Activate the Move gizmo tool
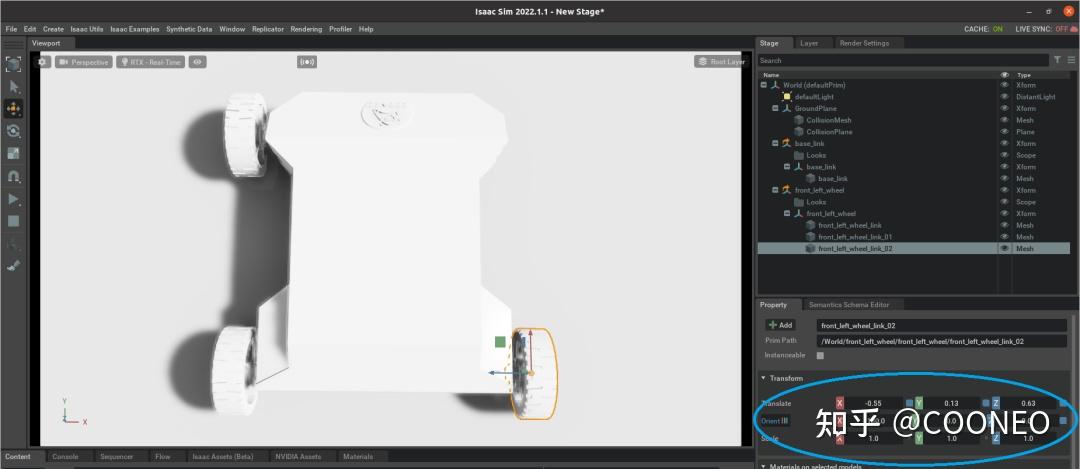1080x469 pixels. click(13, 109)
